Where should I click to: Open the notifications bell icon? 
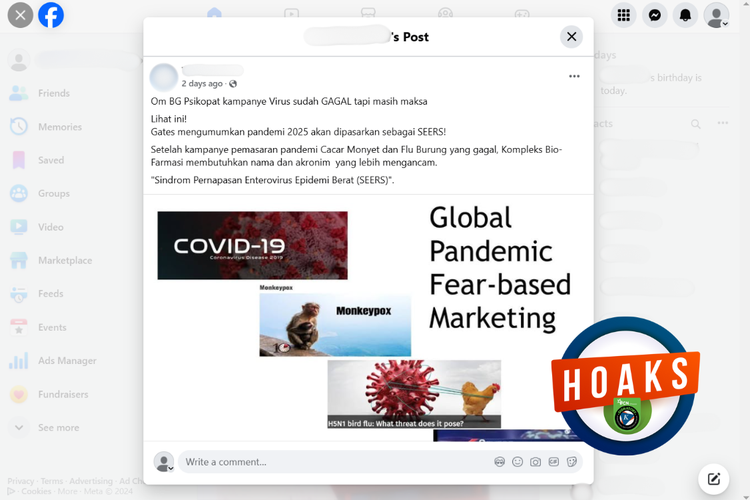tap(685, 15)
